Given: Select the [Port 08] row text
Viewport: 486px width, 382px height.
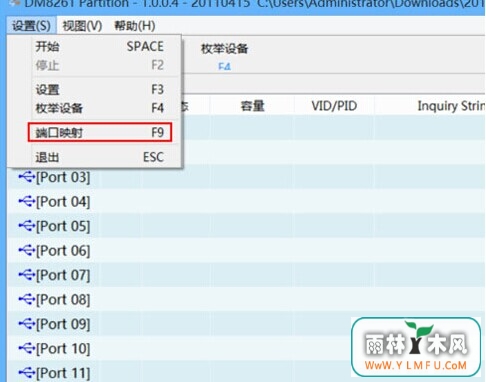Looking at the screenshot, I should pyautogui.click(x=63, y=300).
